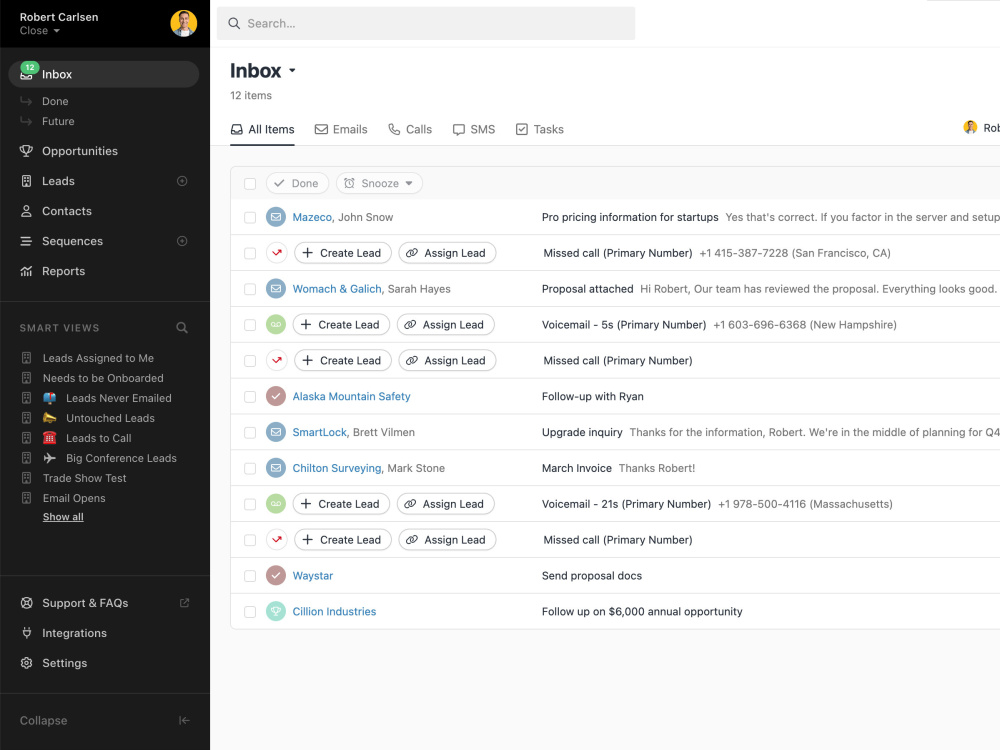The width and height of the screenshot is (1000, 750).
Task: Select the checkbox on the Alaska Mountain Safety row
Action: (250, 397)
